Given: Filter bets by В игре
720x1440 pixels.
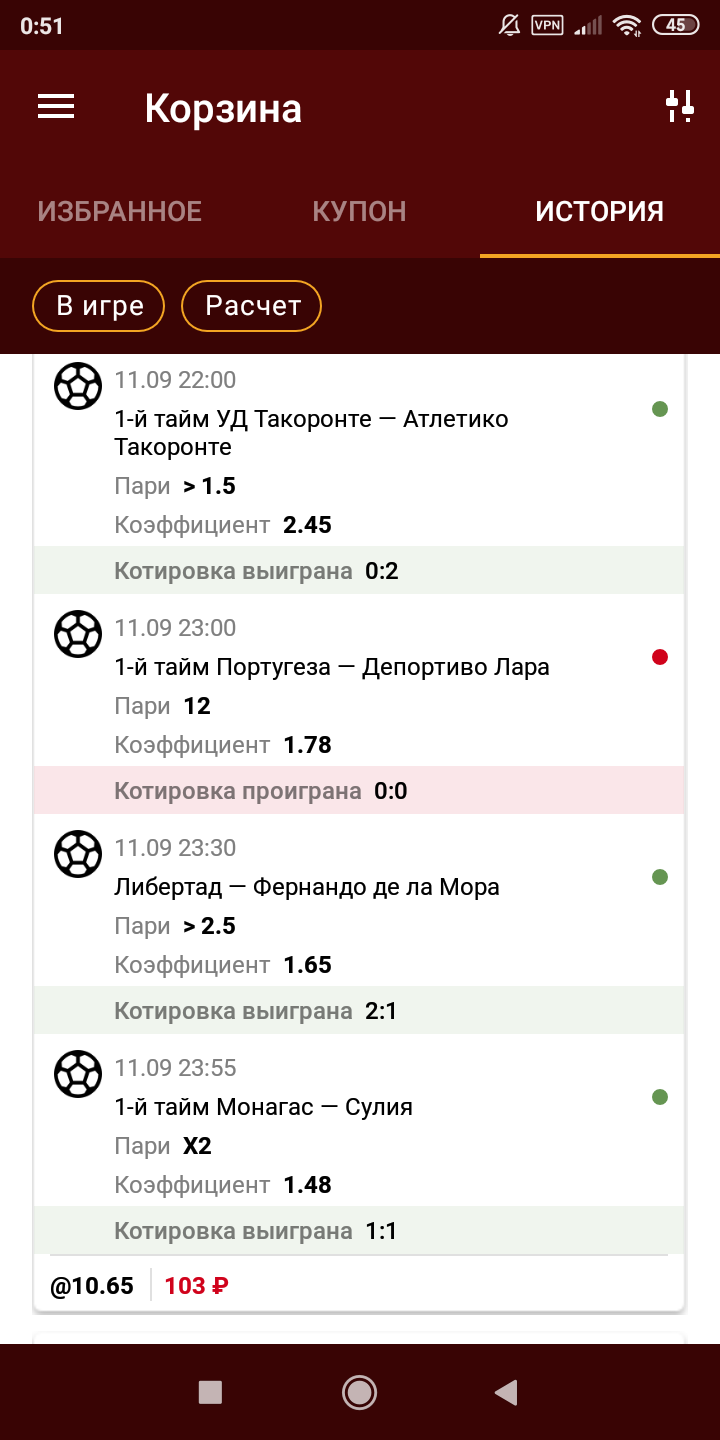Looking at the screenshot, I should [x=100, y=306].
